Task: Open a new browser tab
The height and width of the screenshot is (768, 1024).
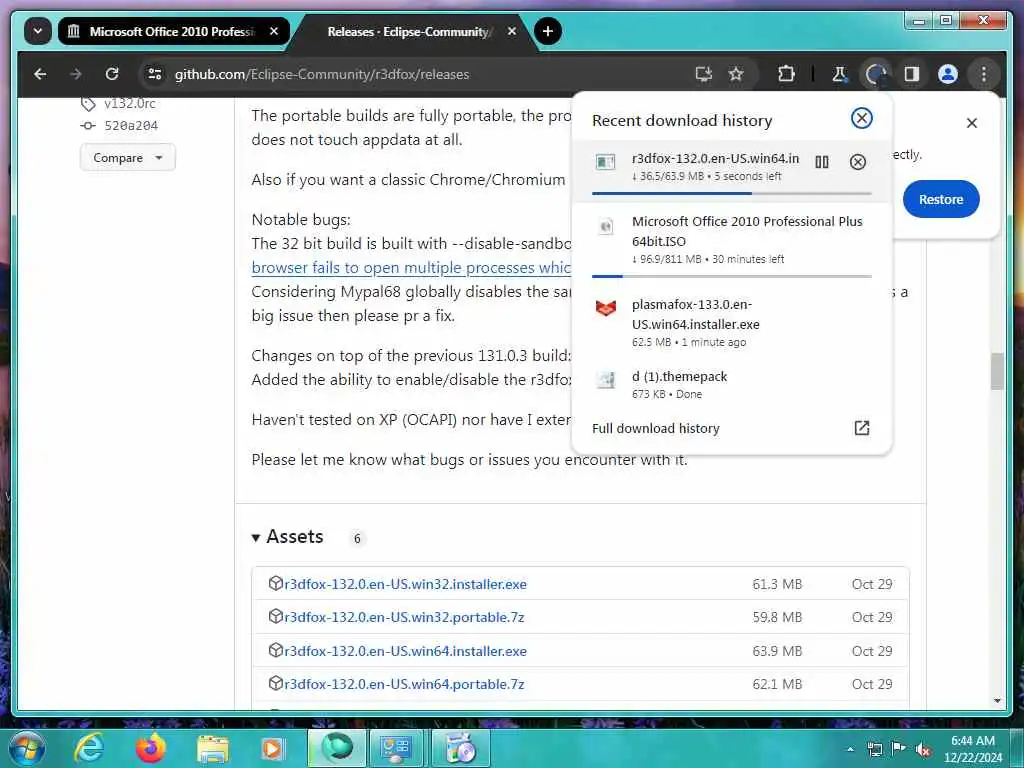Action: [547, 31]
